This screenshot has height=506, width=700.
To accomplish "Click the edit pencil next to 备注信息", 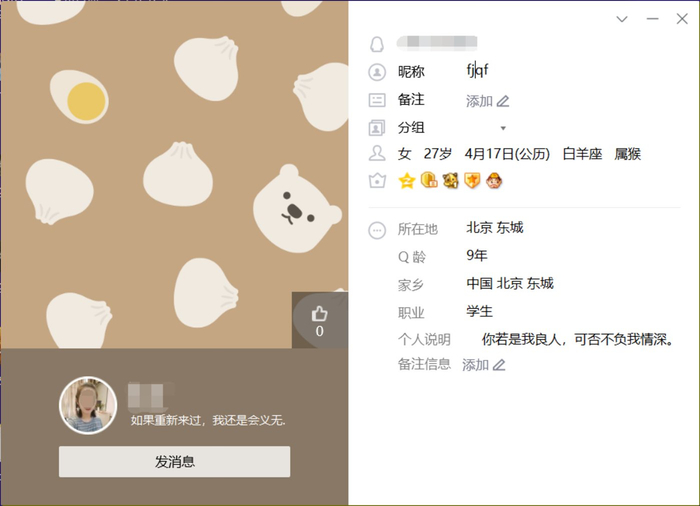I will (499, 365).
